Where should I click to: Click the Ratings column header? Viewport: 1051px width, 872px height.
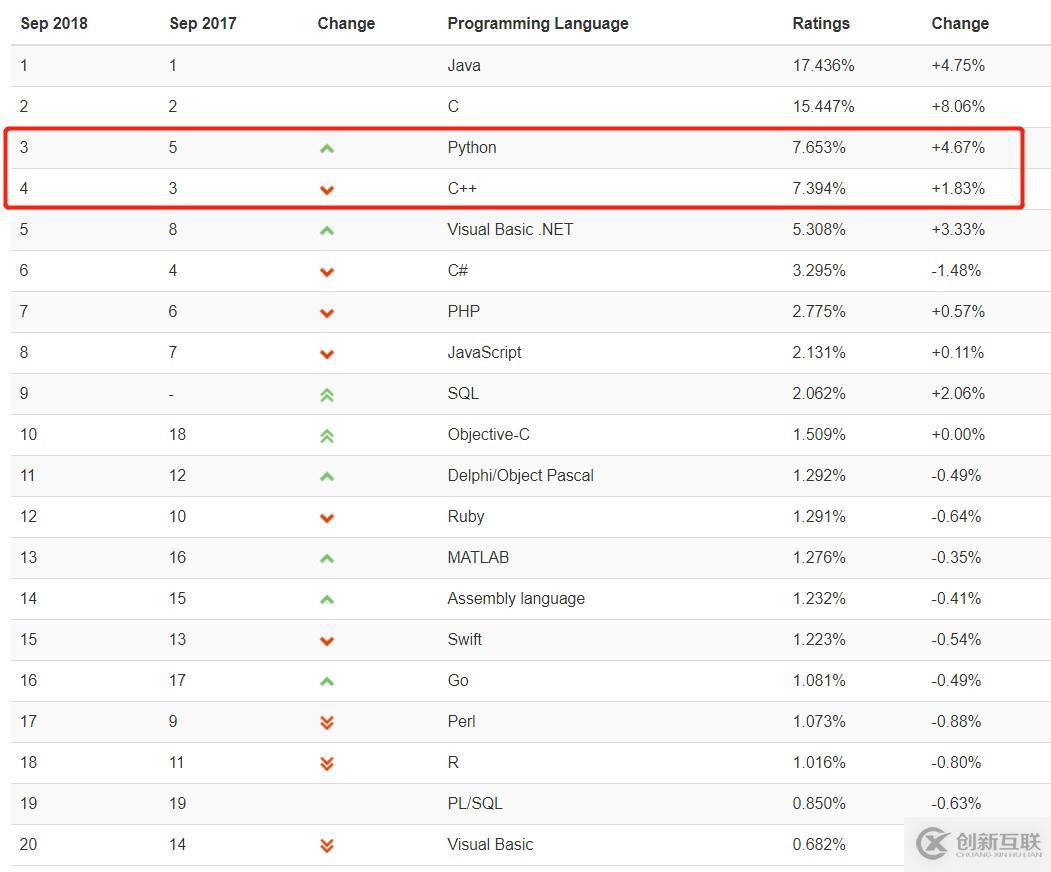pos(821,23)
